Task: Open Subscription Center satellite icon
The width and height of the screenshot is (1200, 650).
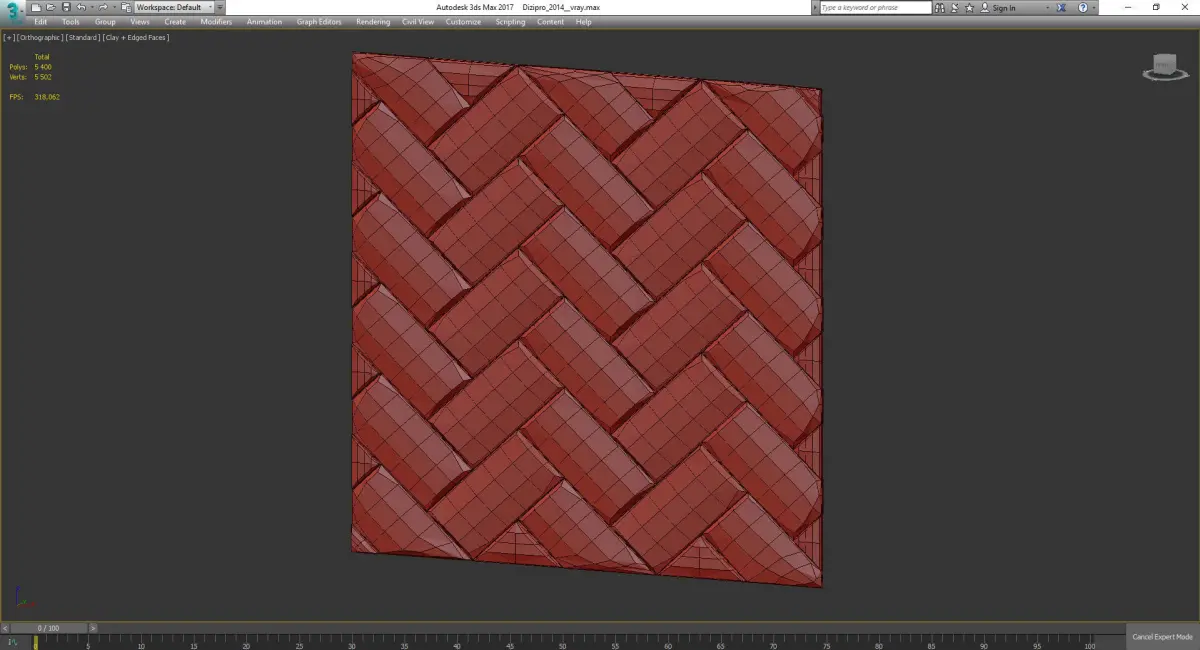Action: [x=954, y=7]
